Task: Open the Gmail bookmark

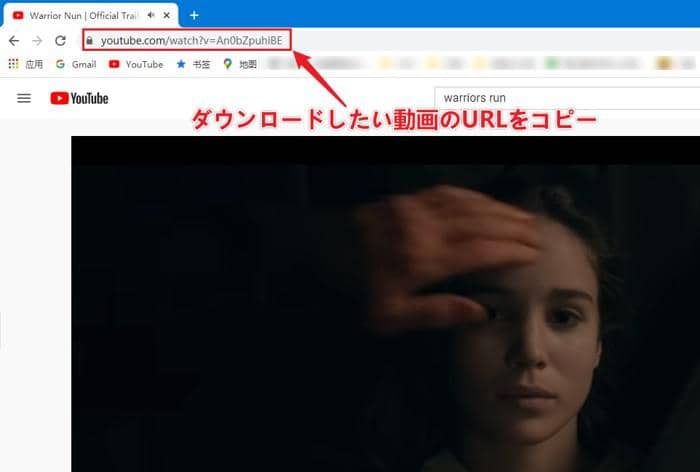Action: (76, 64)
